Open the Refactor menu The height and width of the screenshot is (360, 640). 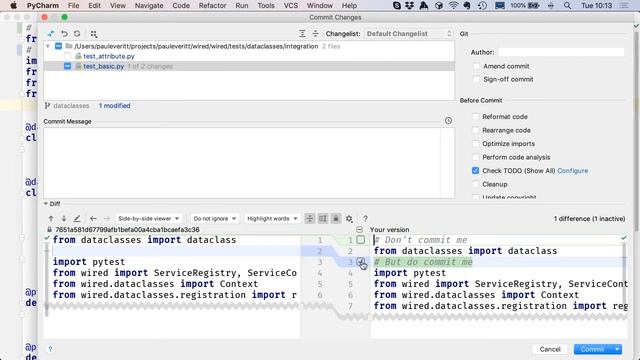[x=212, y=6]
